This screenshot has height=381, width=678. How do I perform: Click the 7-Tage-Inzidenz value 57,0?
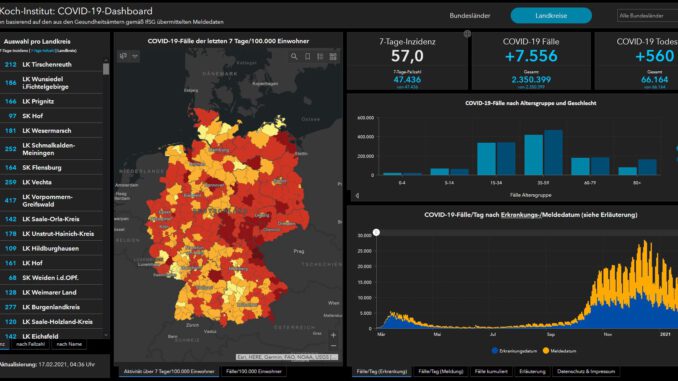point(407,56)
